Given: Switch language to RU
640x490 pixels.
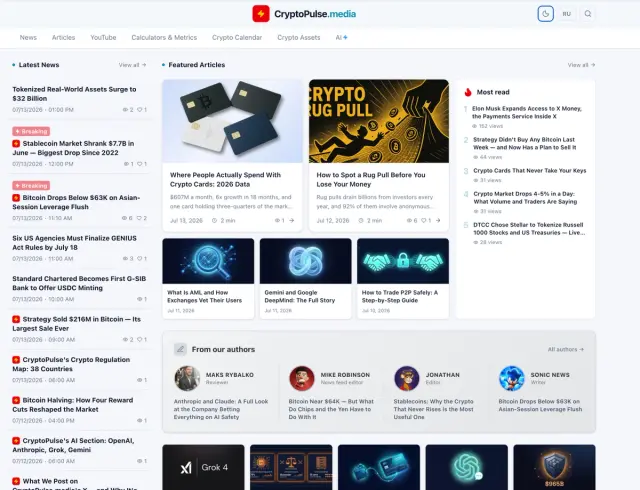Looking at the screenshot, I should [x=567, y=14].
